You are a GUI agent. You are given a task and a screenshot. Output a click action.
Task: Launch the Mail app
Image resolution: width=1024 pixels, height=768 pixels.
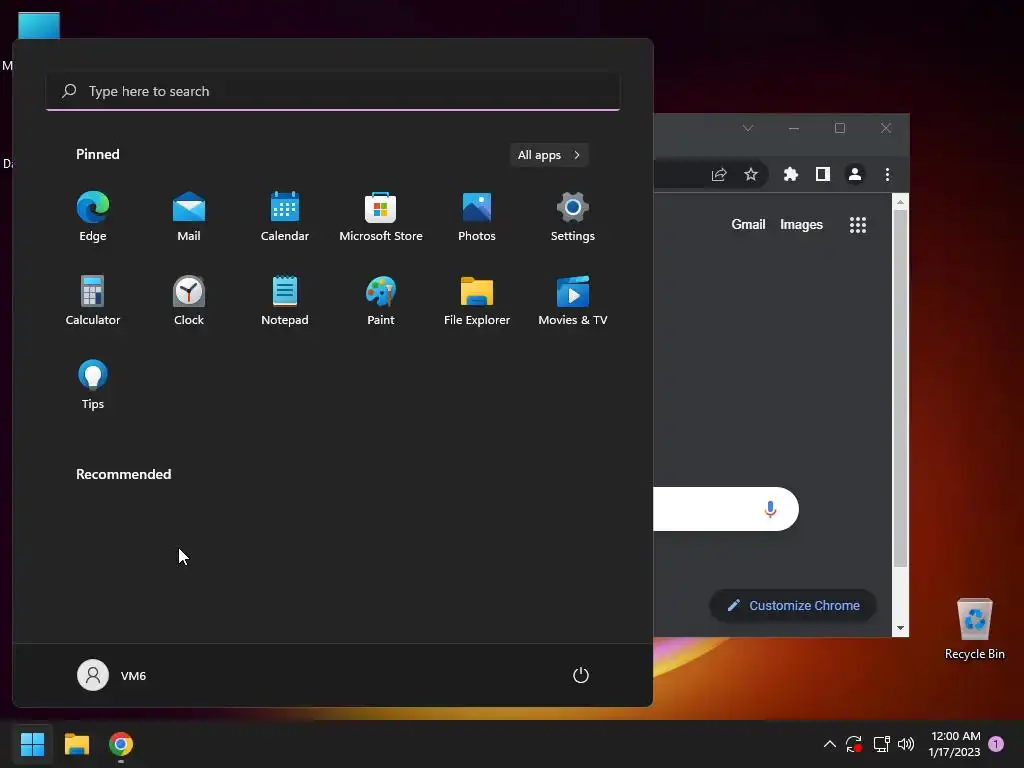(189, 216)
